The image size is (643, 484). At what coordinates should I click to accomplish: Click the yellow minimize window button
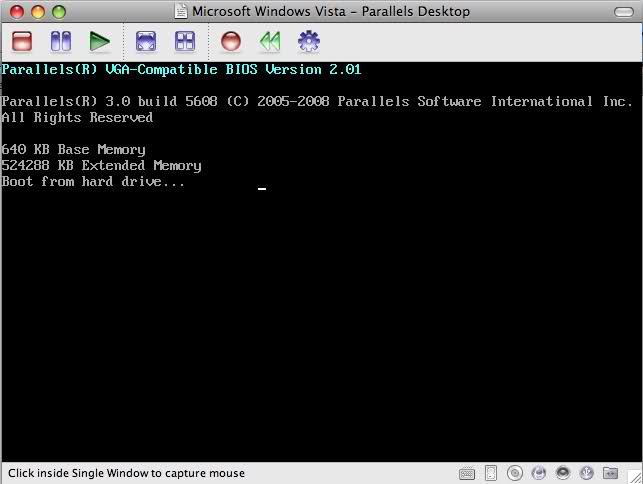[38, 11]
